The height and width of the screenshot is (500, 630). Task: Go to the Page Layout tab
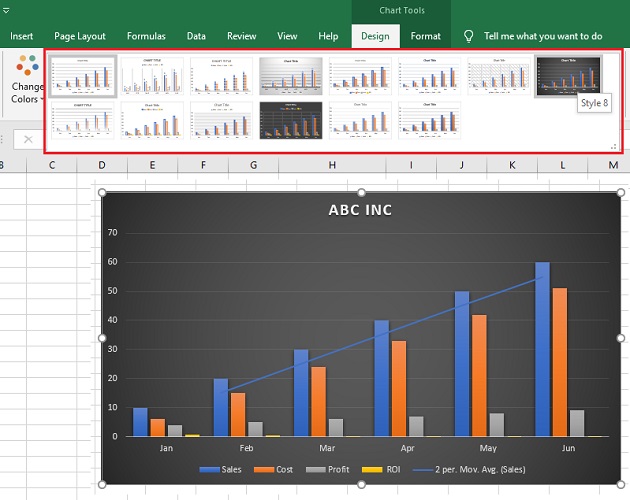[x=80, y=36]
